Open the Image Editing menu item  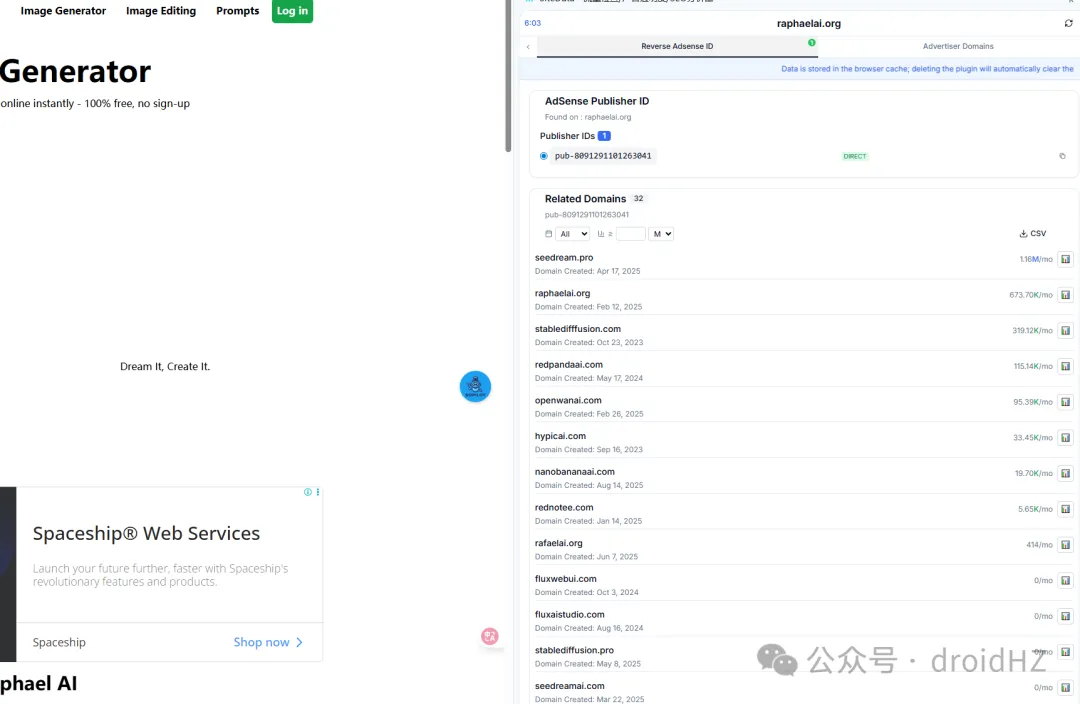[x=161, y=11]
